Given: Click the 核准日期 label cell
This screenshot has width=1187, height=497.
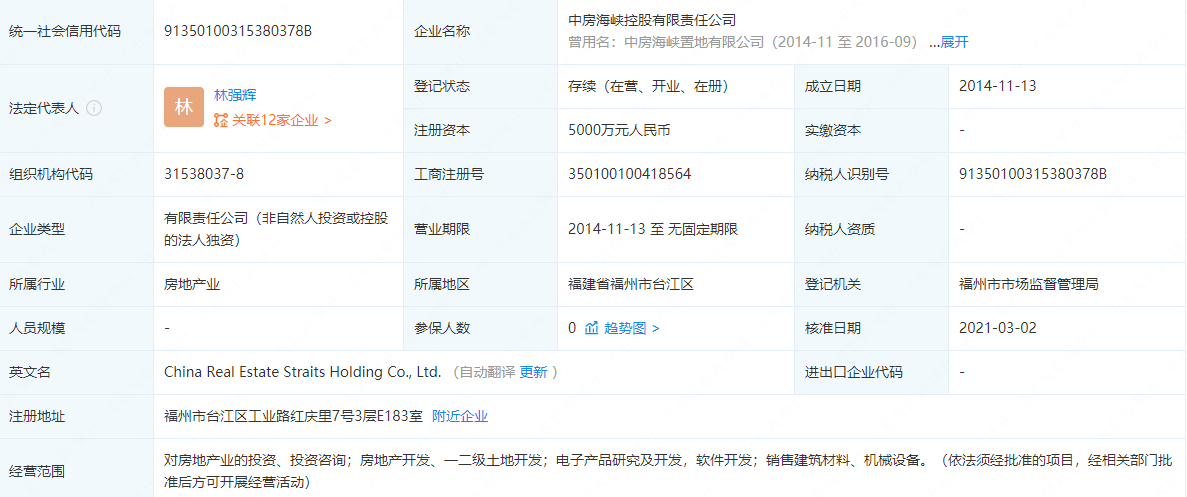Looking at the screenshot, I should (x=871, y=328).
